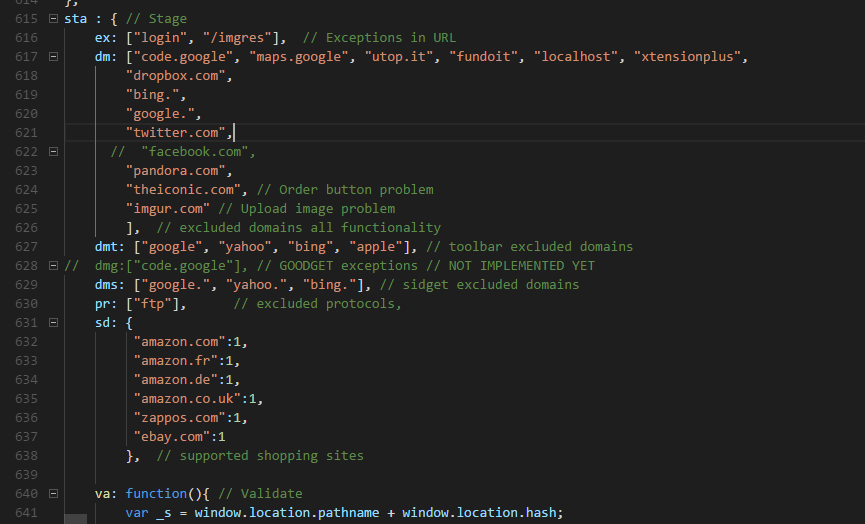The height and width of the screenshot is (524, 865).
Task: Click window.location.hash expression
Action: point(479,513)
